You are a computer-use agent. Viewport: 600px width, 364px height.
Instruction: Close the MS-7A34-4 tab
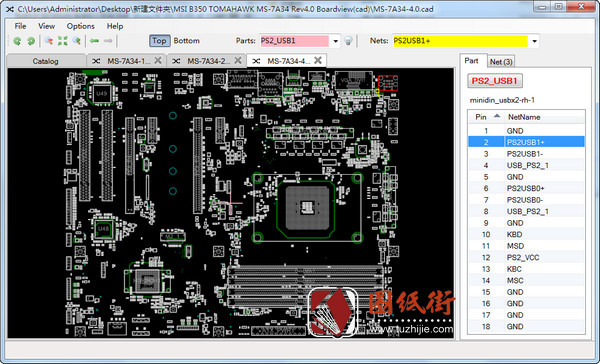[x=318, y=60]
